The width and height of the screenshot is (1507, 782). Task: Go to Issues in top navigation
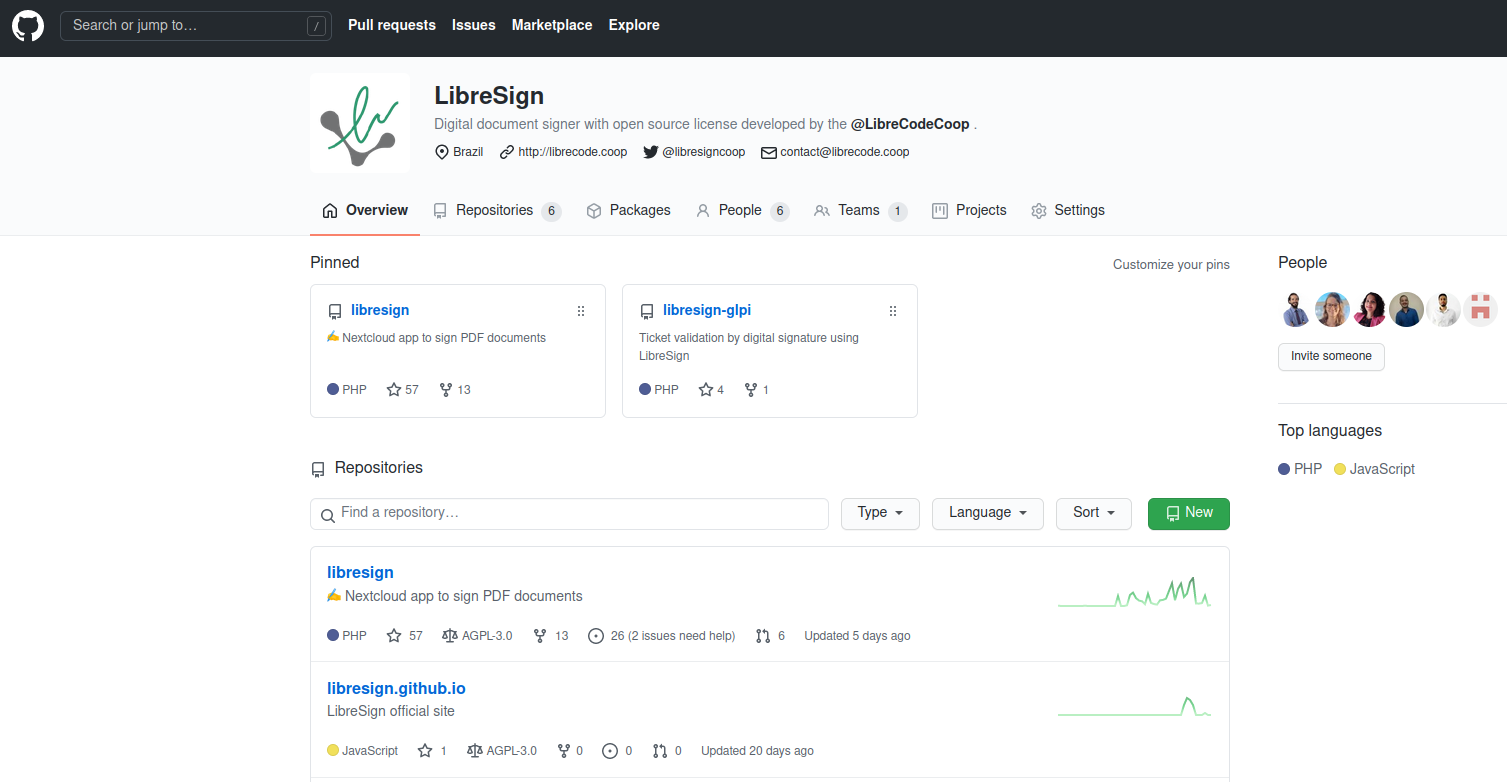coord(474,25)
